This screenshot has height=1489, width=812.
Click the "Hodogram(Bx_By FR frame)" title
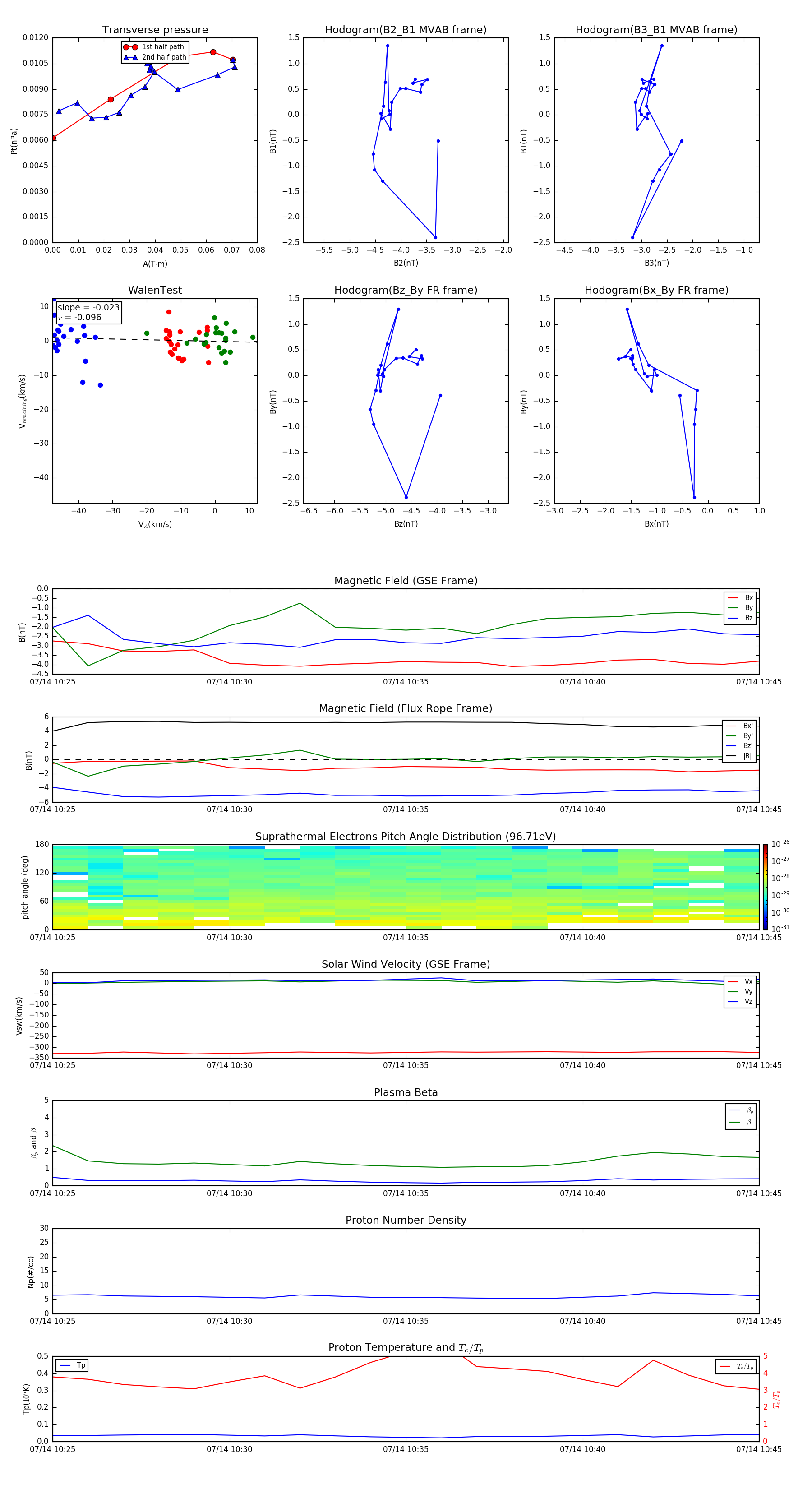pos(656,290)
